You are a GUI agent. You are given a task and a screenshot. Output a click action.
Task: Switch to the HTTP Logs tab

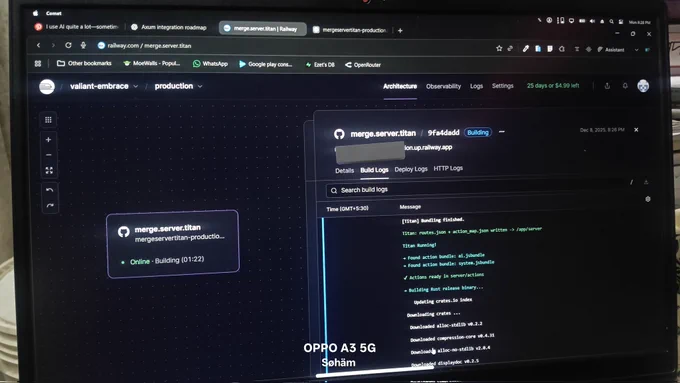[448, 168]
